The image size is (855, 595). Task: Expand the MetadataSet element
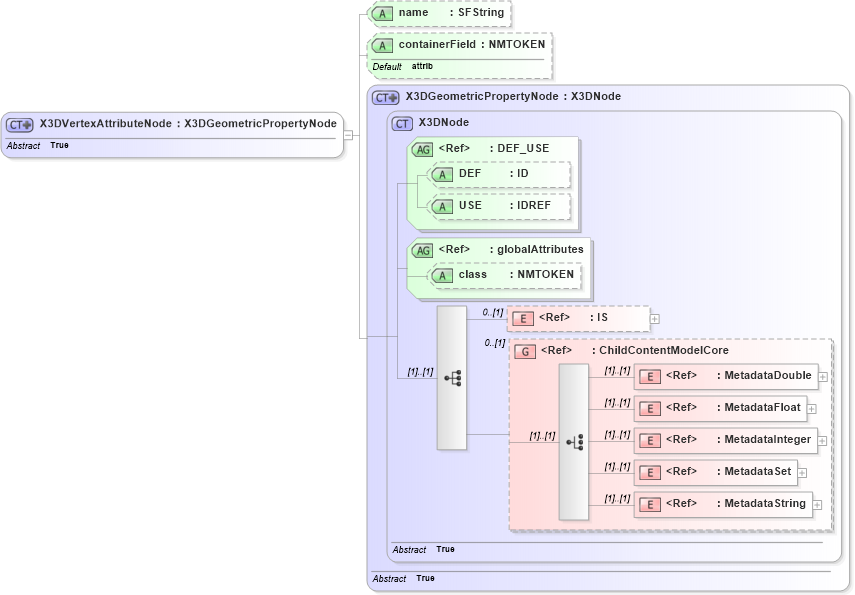(x=803, y=473)
